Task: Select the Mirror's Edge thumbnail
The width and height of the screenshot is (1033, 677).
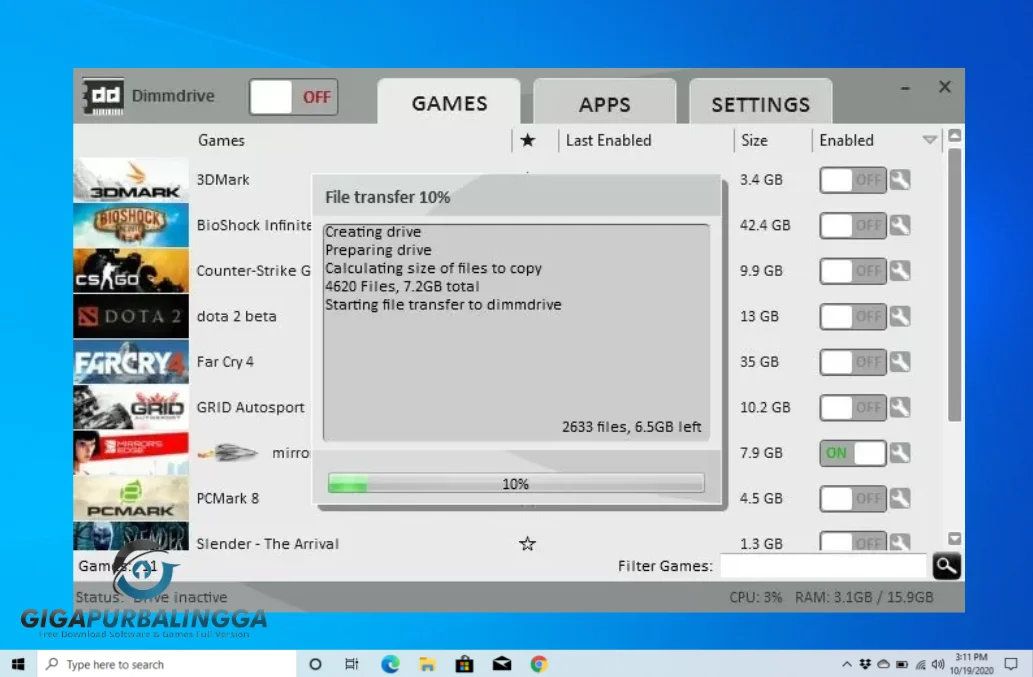Action: (131, 453)
